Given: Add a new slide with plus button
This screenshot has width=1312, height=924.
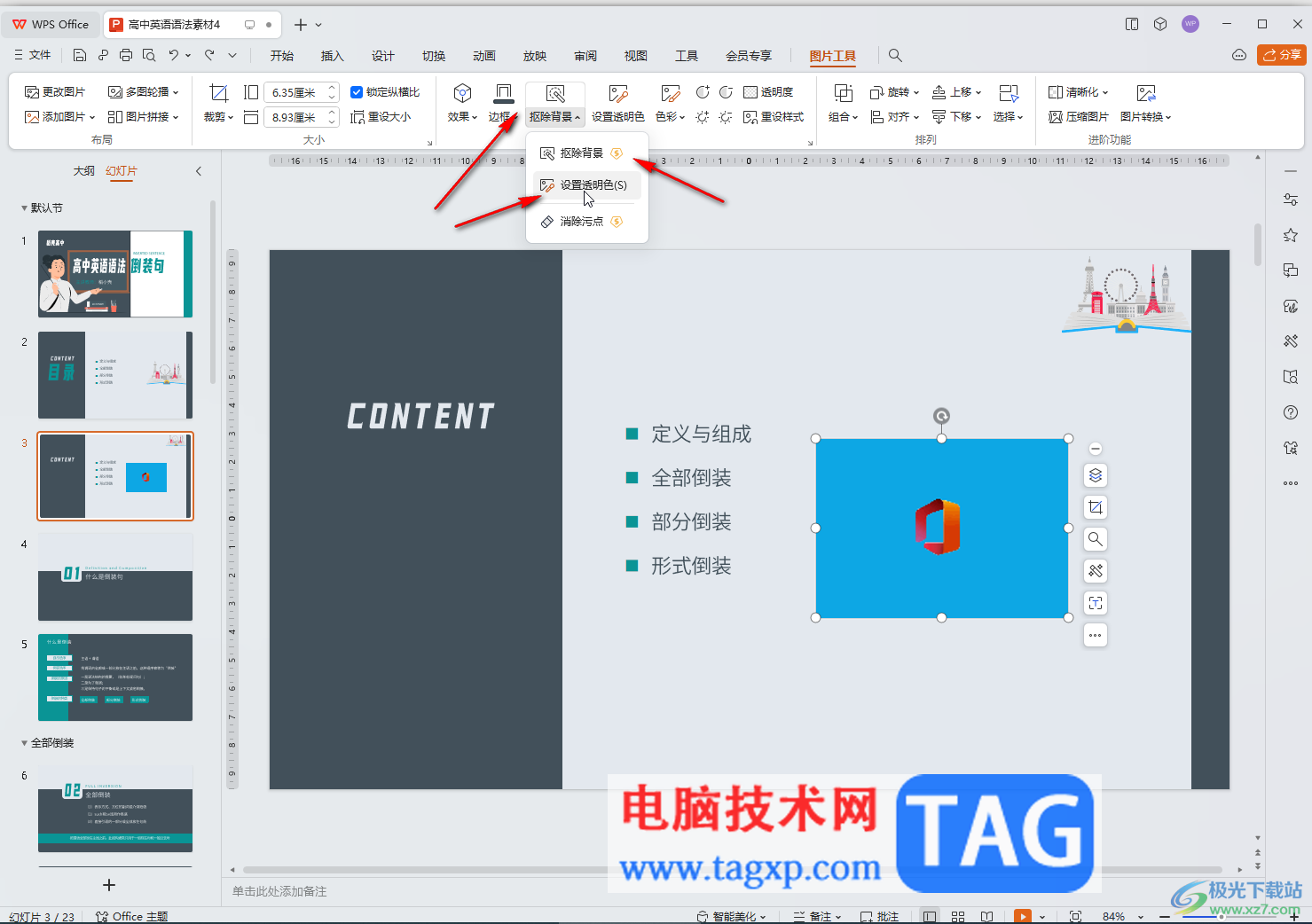Looking at the screenshot, I should [x=109, y=885].
